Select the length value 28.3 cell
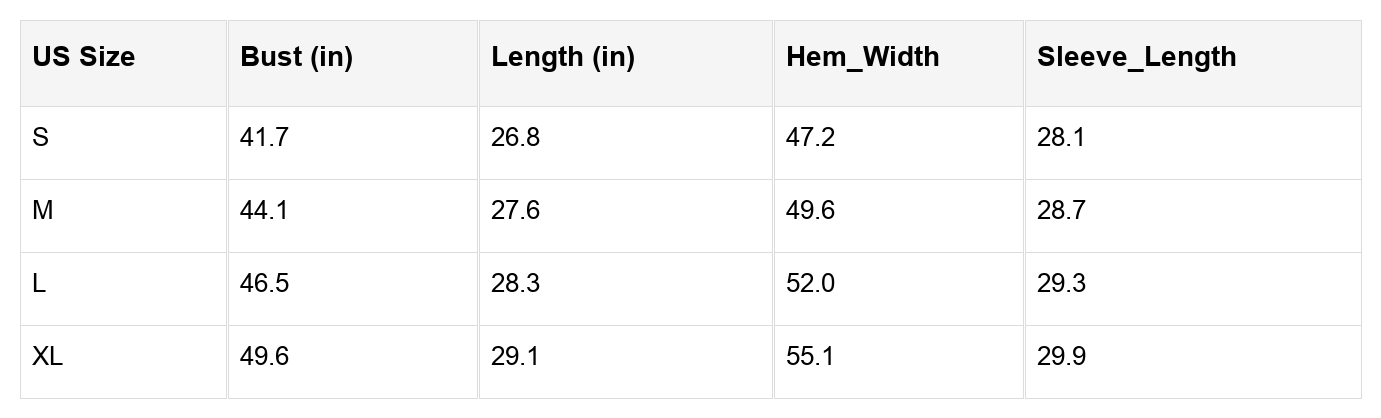The height and width of the screenshot is (418, 1381). tap(515, 283)
